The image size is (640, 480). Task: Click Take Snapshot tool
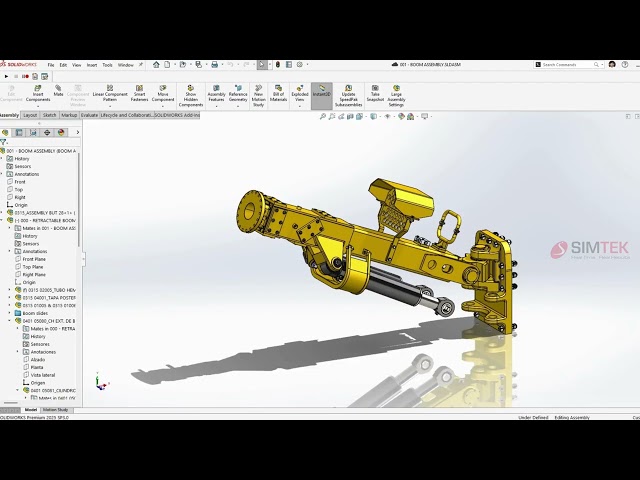point(375,93)
